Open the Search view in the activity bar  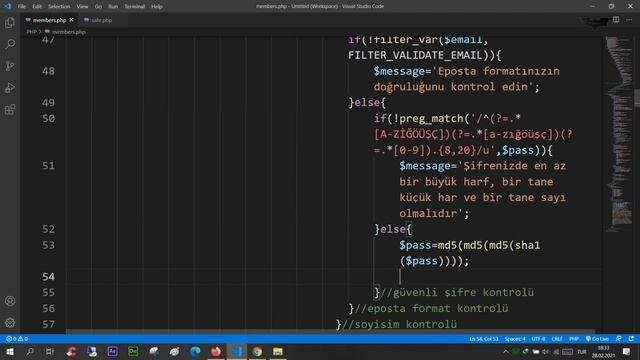coord(10,44)
